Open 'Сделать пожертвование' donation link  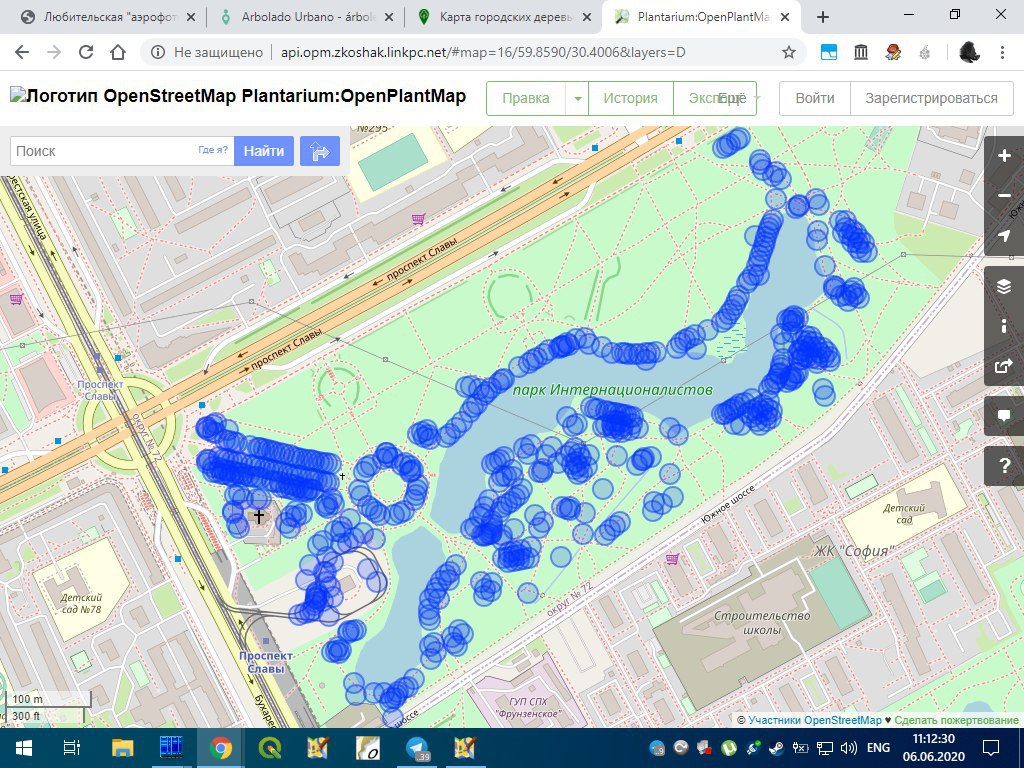tap(956, 720)
